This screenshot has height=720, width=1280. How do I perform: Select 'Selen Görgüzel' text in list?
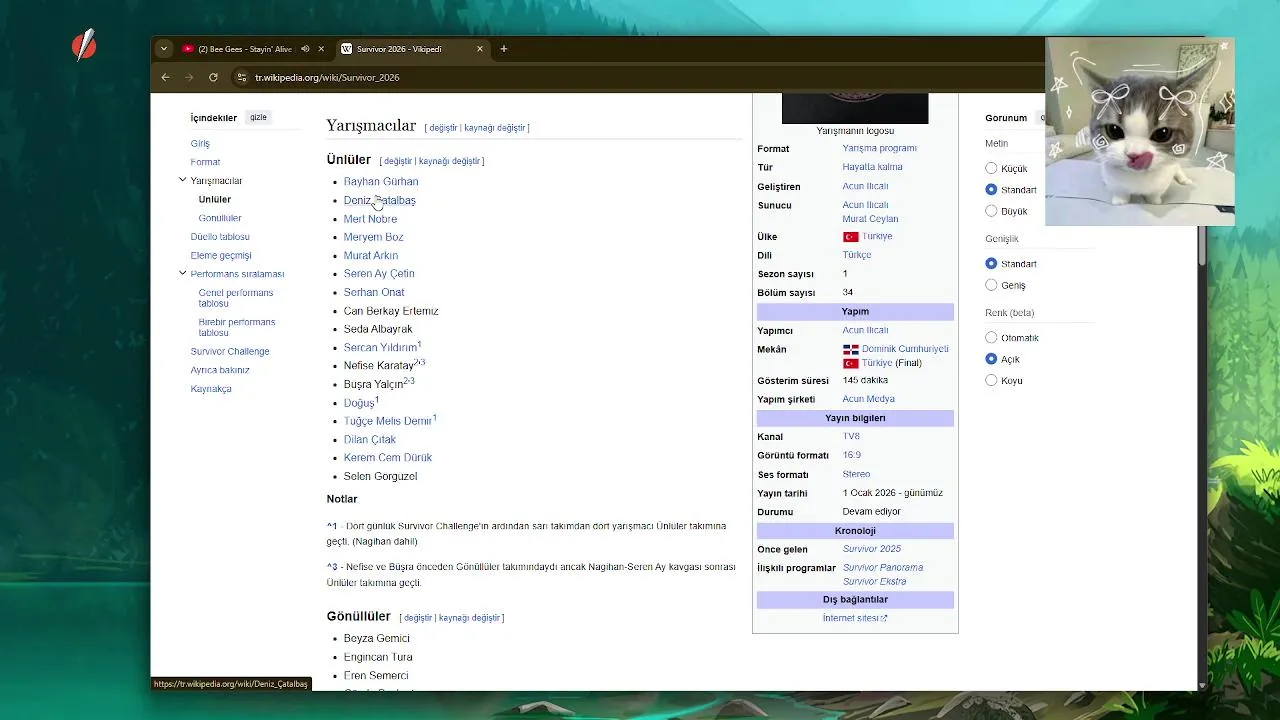point(380,477)
